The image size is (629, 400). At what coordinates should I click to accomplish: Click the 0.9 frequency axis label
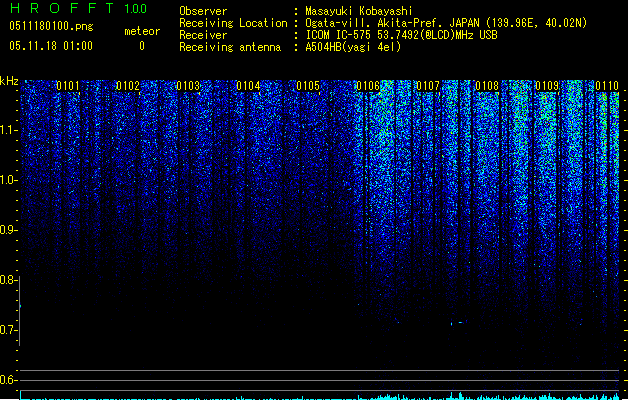pyautogui.click(x=8, y=230)
